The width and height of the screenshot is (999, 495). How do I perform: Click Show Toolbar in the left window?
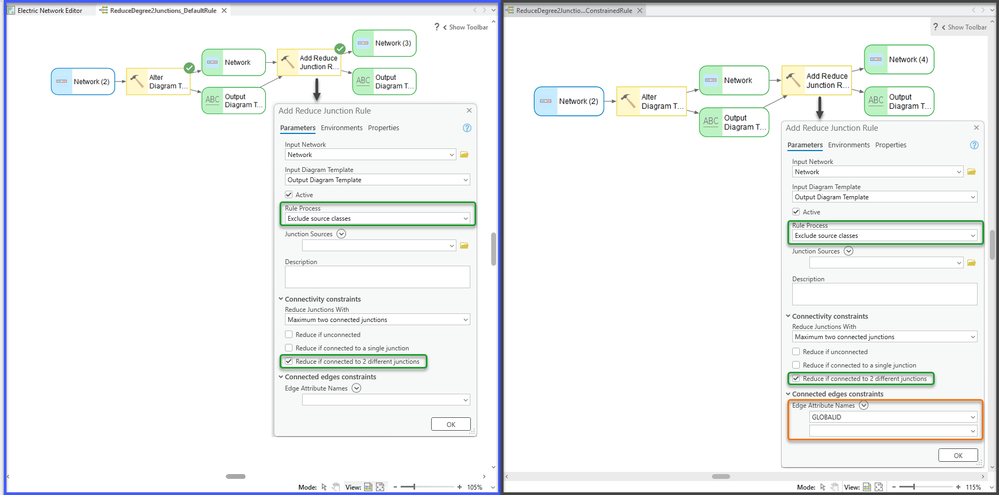click(x=466, y=27)
